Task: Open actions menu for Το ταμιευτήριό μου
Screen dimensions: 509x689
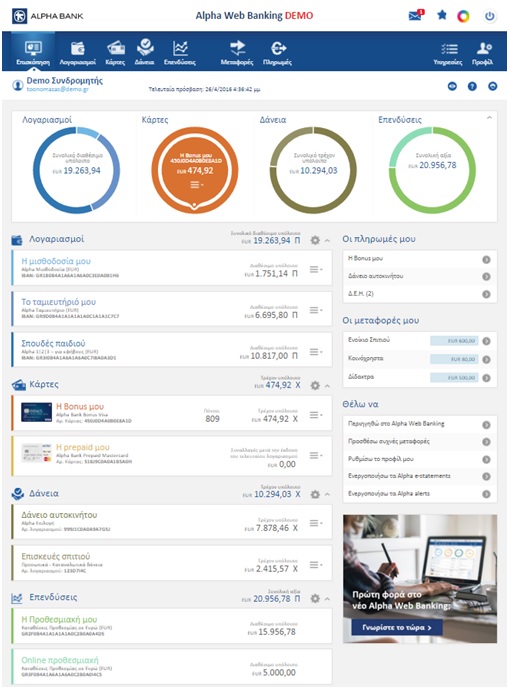Action: pos(316,310)
